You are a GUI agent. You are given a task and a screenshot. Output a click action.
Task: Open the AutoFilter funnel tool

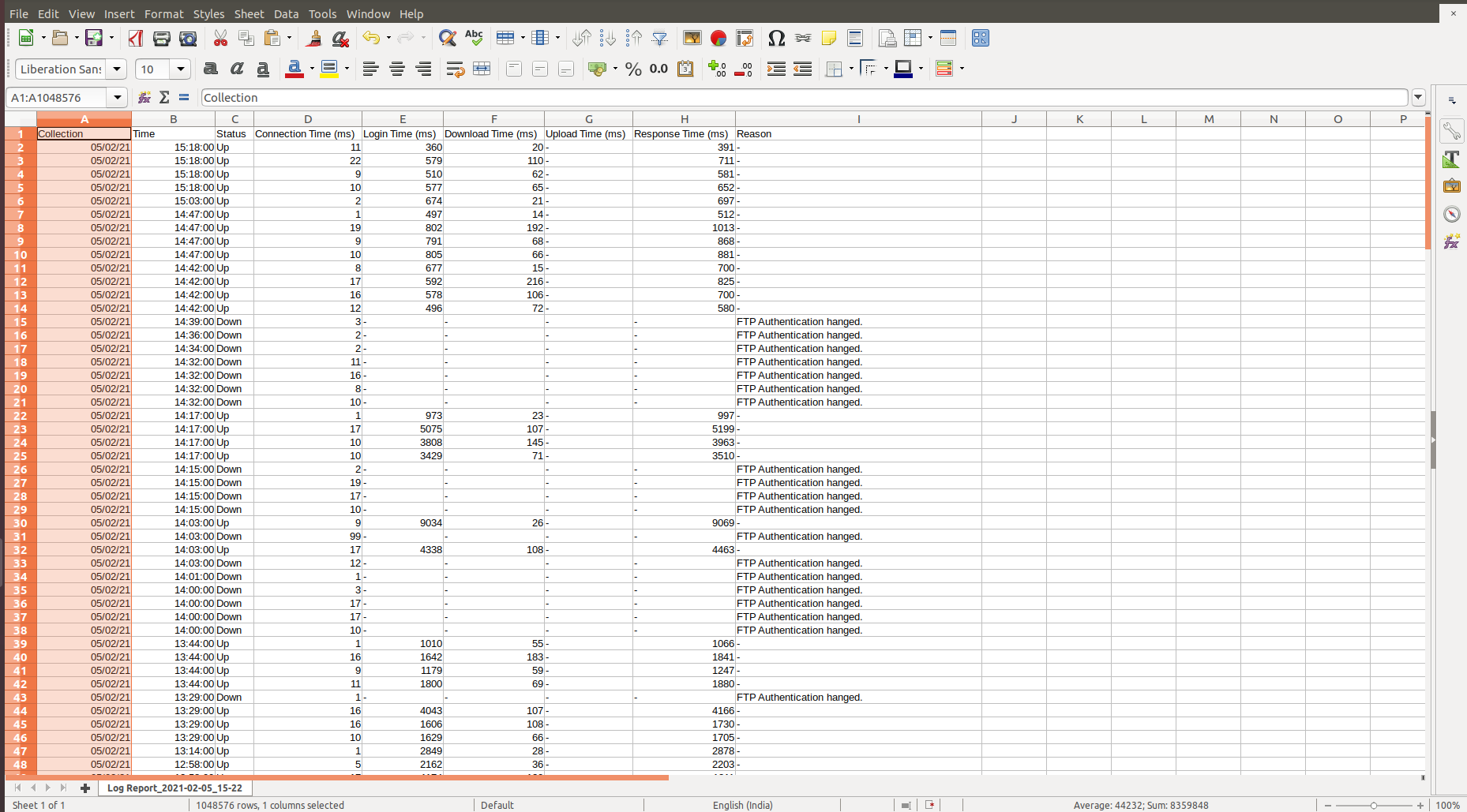[660, 38]
